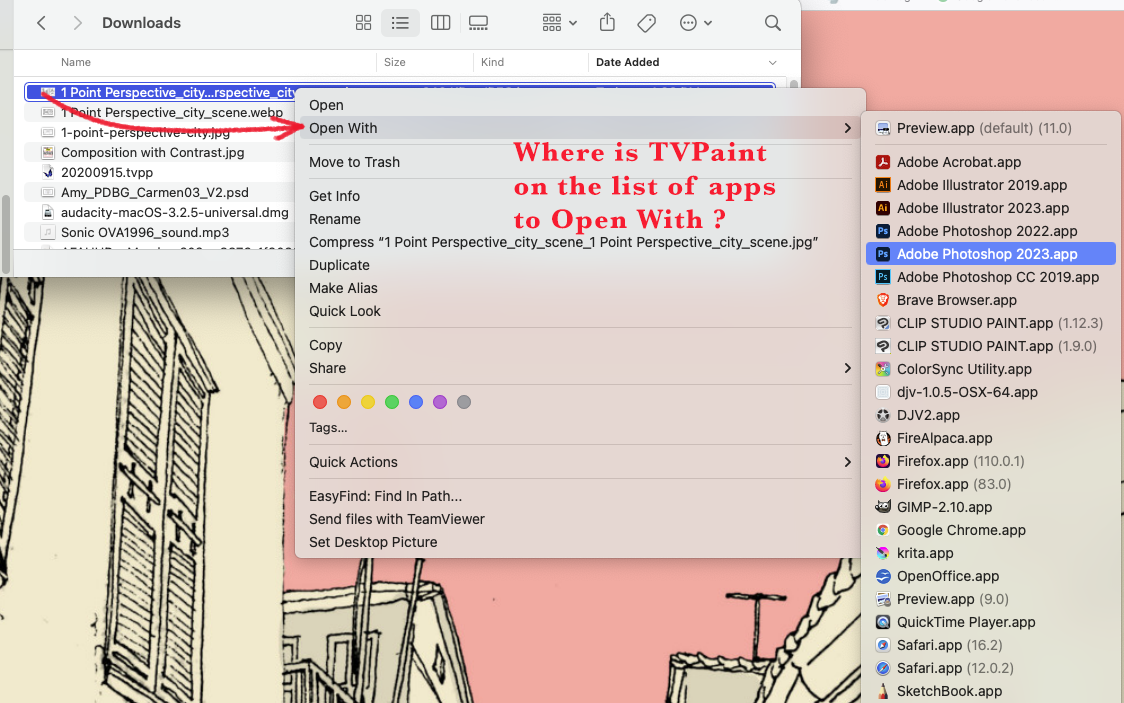Open with SketchBook.app icon
1124x703 pixels.
point(883,692)
